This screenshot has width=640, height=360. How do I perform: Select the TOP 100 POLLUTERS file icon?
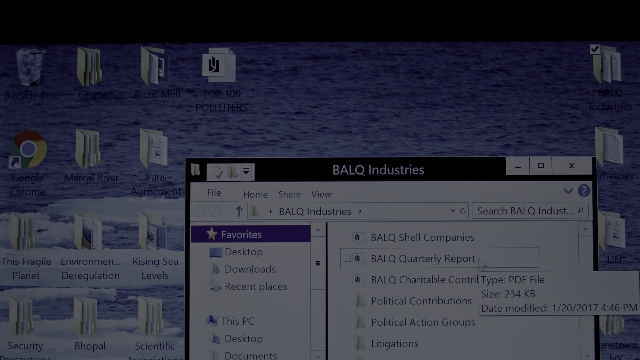[218, 65]
